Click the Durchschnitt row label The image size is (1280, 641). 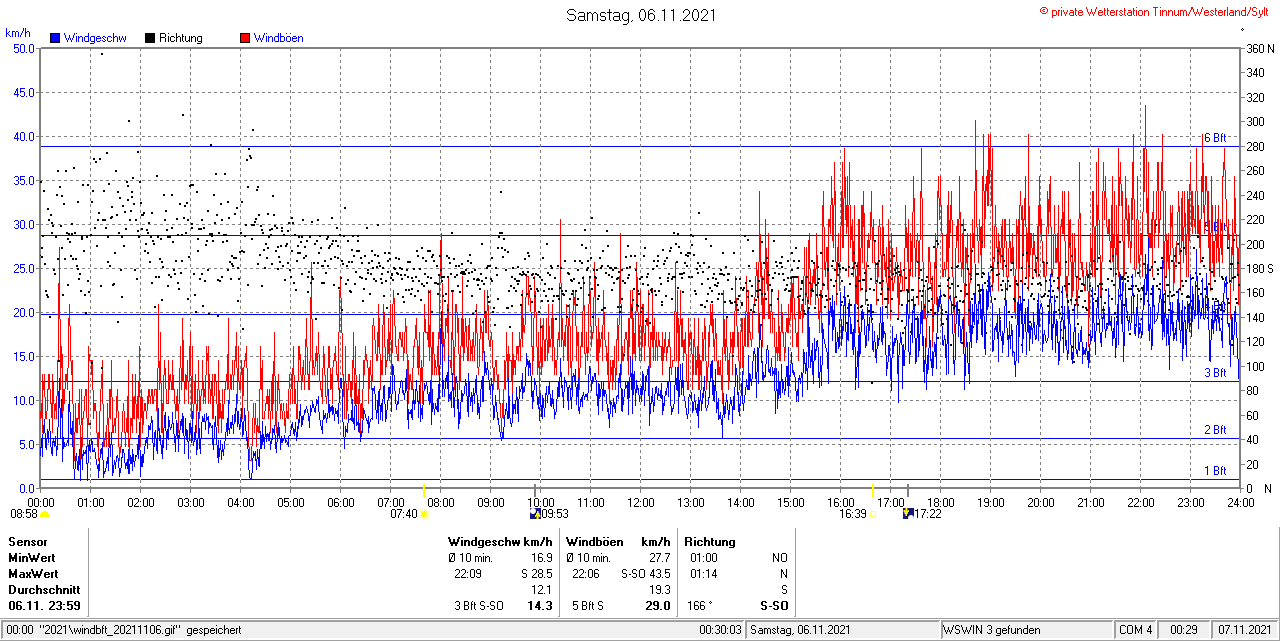pyautogui.click(x=43, y=590)
